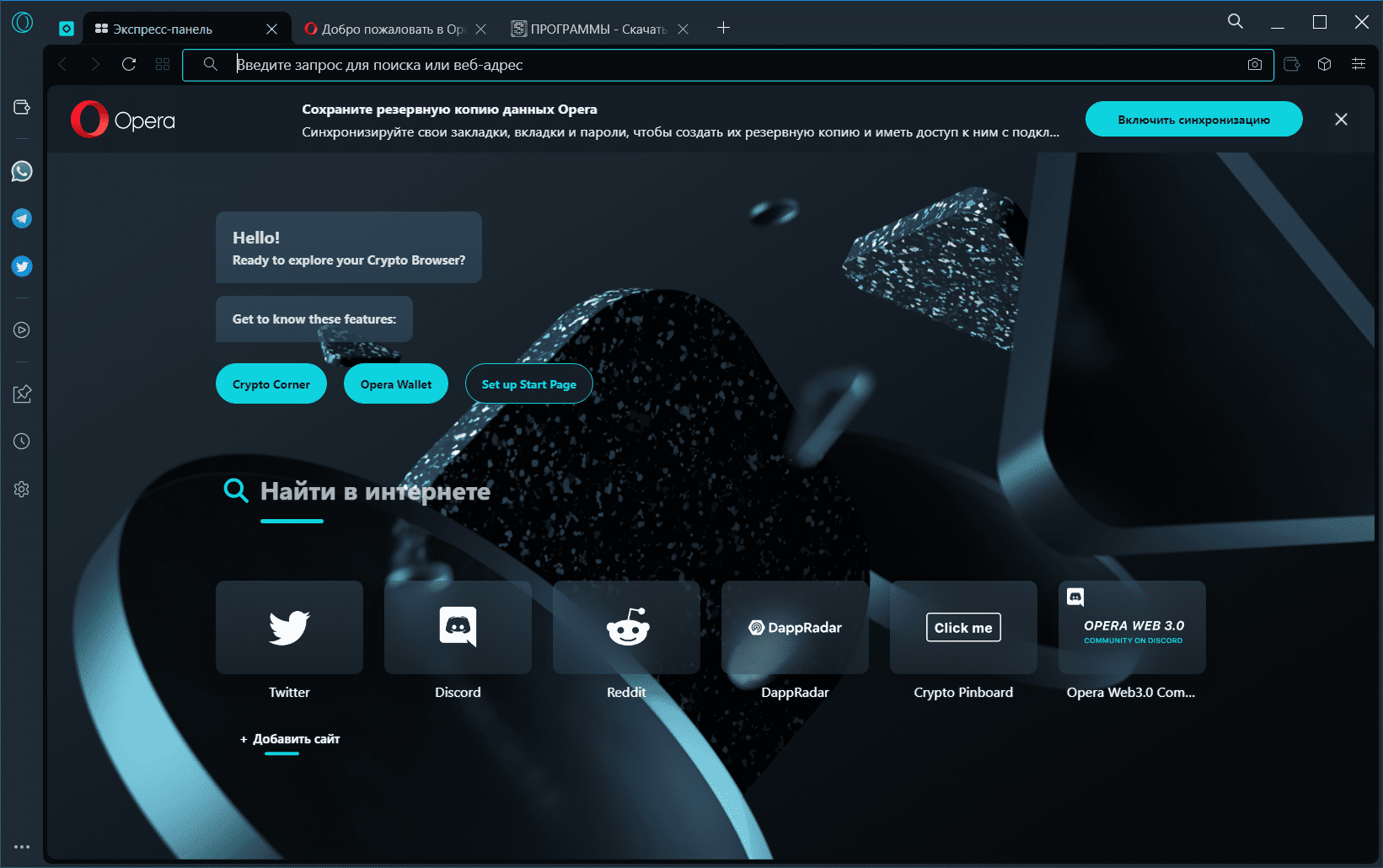Click the Opera logo in the banner
The width and height of the screenshot is (1383, 868).
pyautogui.click(x=123, y=120)
